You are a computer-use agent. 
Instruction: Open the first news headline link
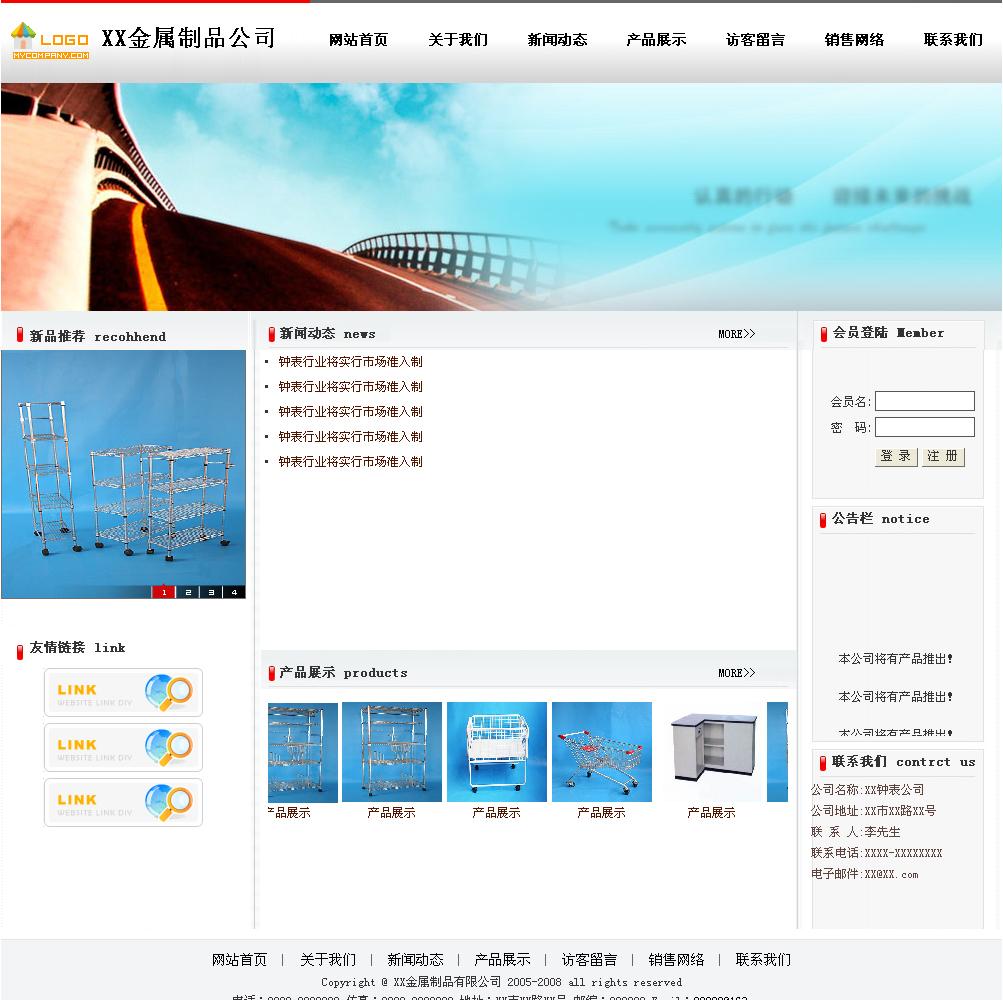pyautogui.click(x=350, y=361)
